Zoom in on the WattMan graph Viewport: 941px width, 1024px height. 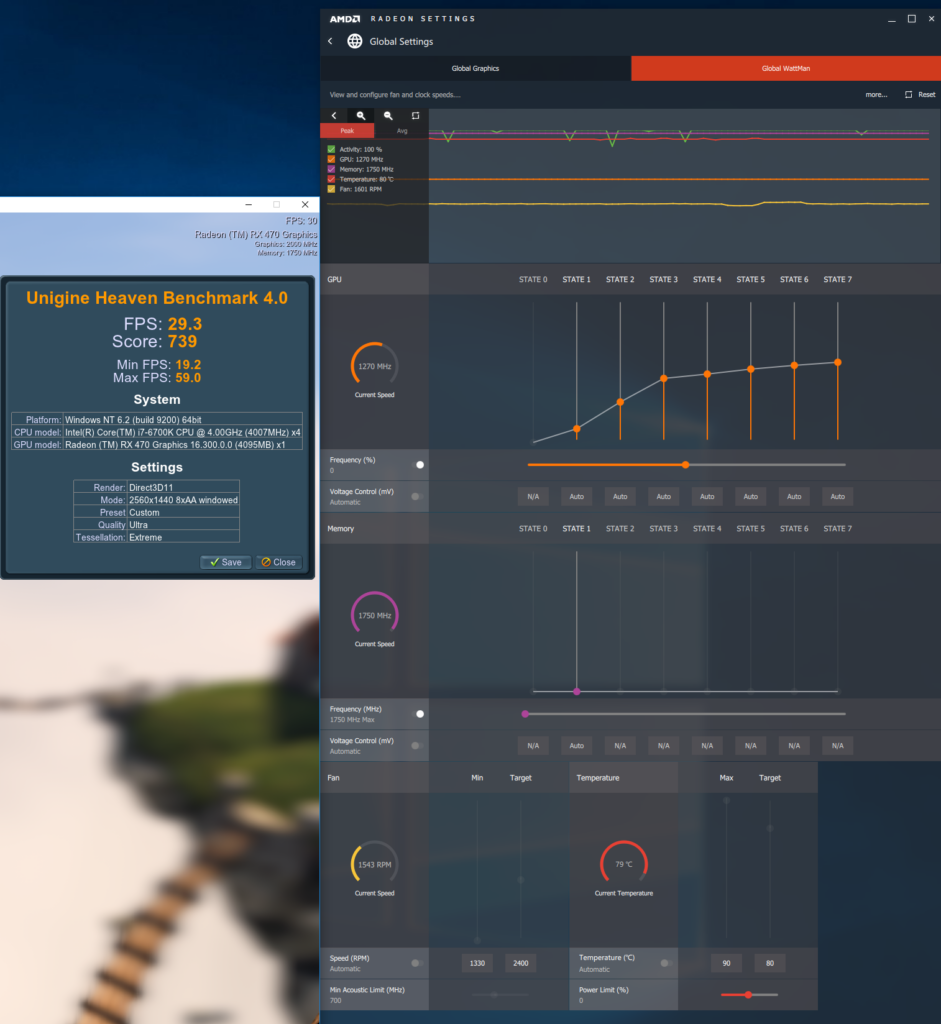click(360, 116)
